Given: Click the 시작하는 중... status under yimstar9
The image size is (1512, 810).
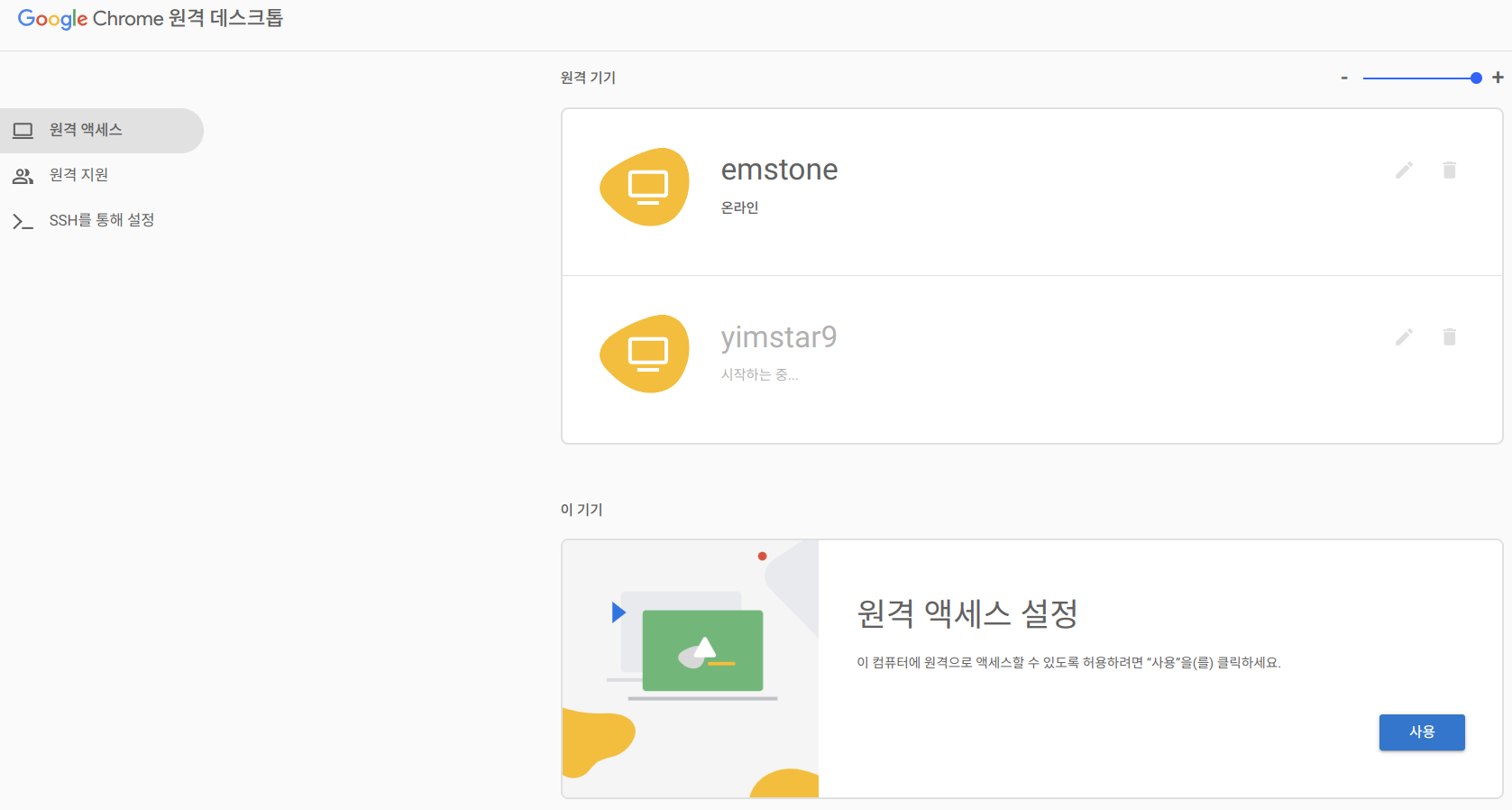Looking at the screenshot, I should point(759,374).
